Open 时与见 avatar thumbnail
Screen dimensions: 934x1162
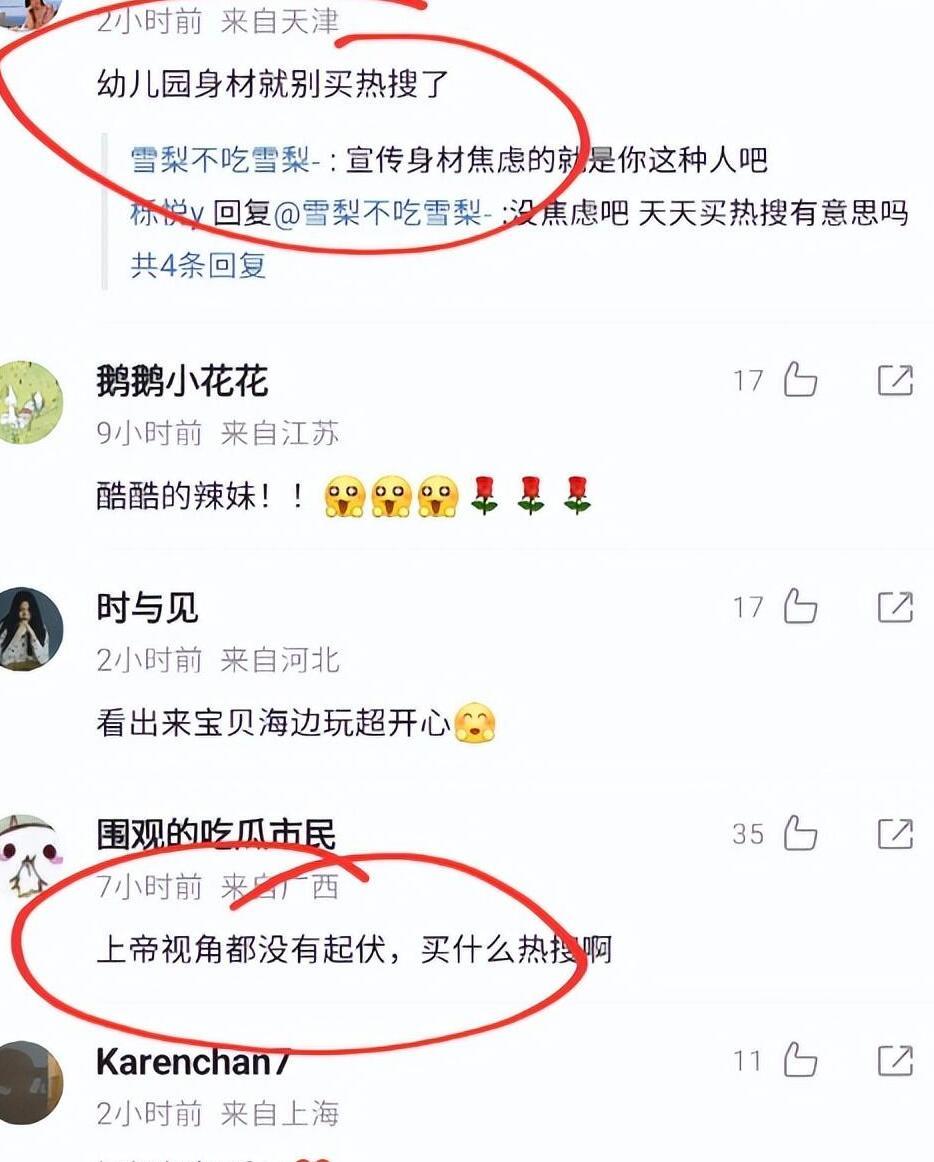pyautogui.click(x=30, y=629)
